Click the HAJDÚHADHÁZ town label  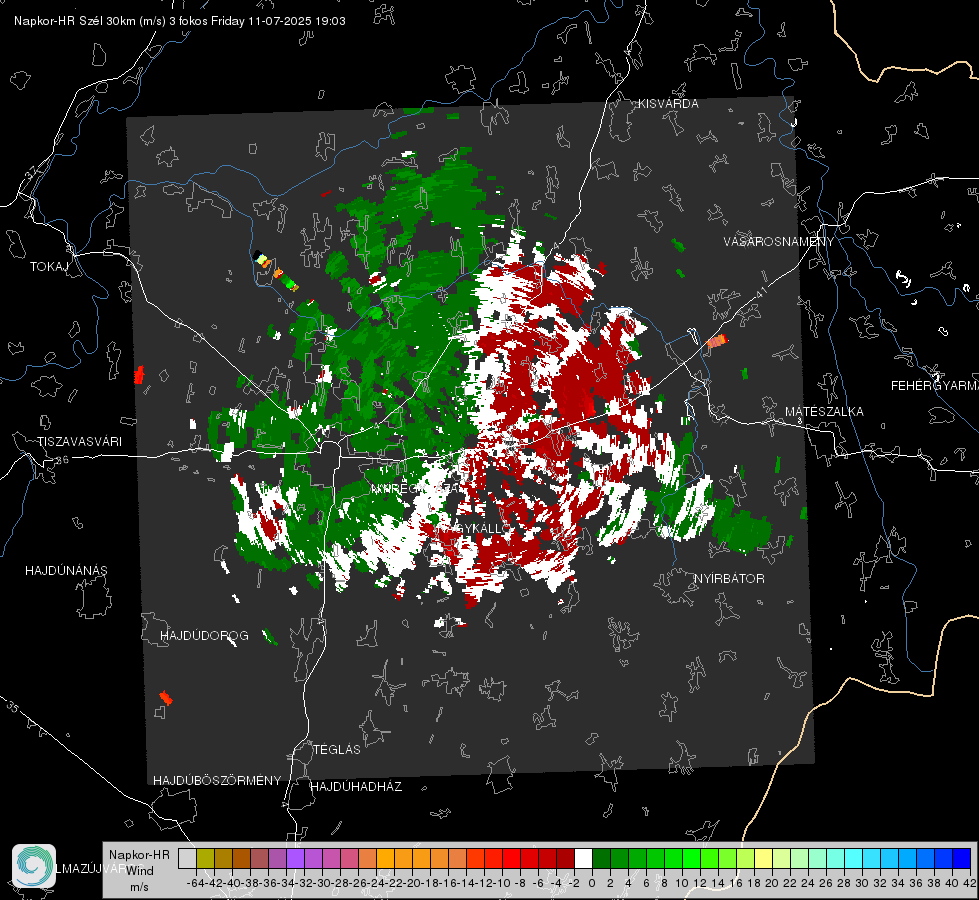pyautogui.click(x=356, y=786)
